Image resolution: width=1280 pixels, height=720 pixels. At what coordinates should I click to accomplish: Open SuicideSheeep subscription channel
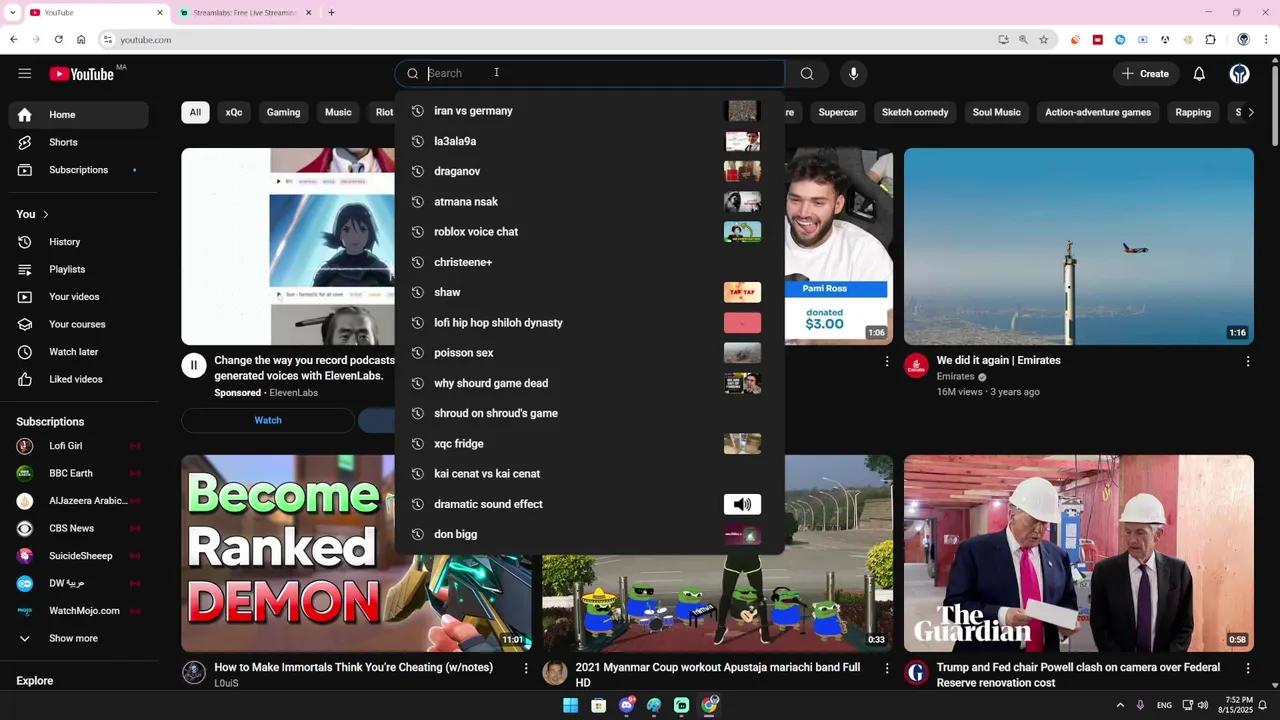[78, 556]
